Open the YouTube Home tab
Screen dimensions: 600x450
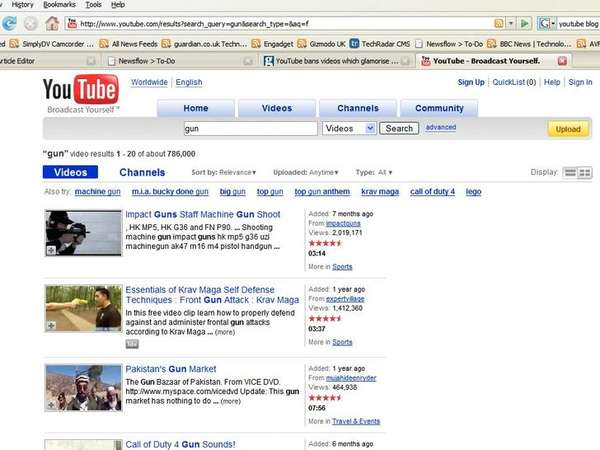tap(196, 108)
